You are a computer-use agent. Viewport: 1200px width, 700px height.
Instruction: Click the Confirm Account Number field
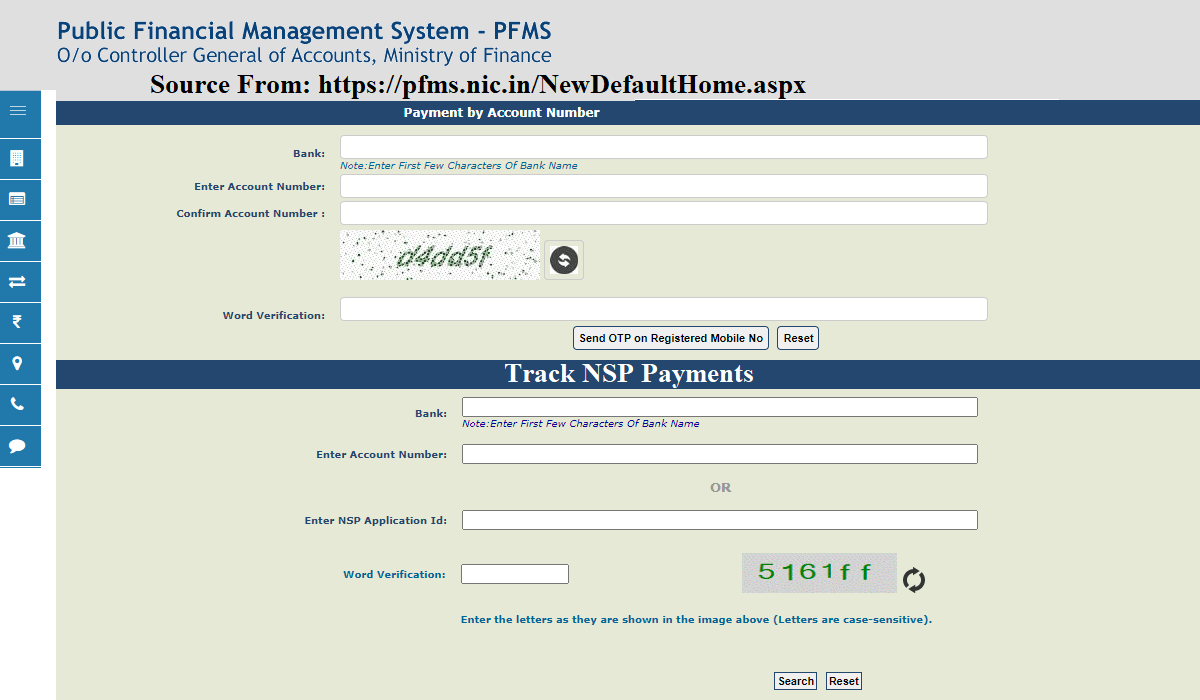pyautogui.click(x=663, y=213)
